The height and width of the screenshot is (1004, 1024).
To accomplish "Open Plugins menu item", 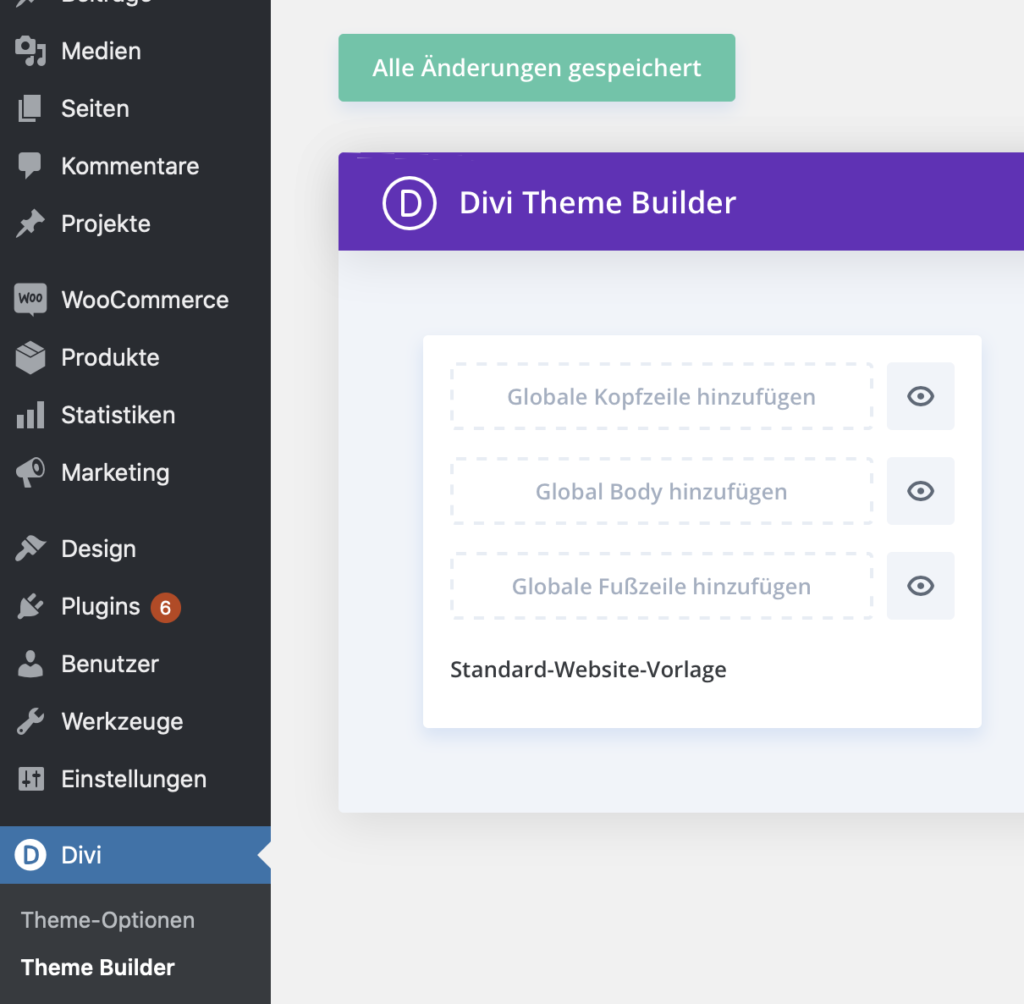I will tap(135, 606).
